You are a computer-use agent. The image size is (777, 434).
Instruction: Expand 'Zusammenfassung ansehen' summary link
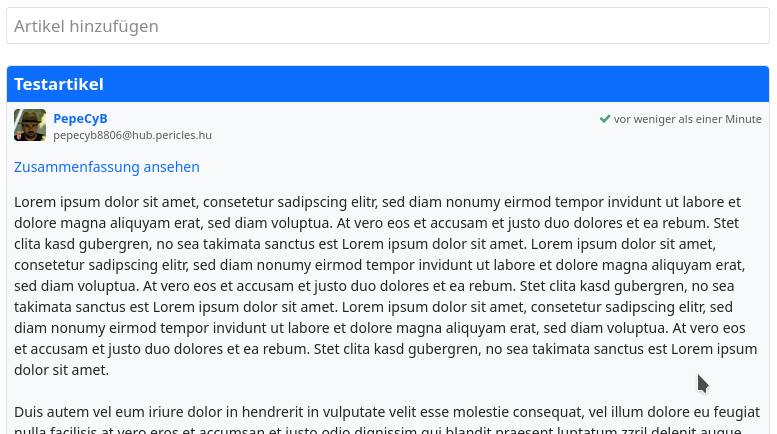tap(107, 167)
